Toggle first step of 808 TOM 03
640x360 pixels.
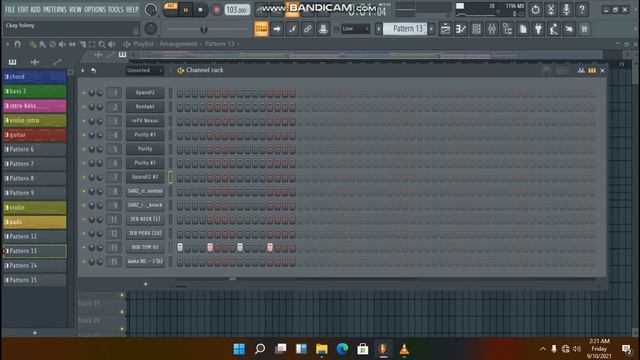180,247
